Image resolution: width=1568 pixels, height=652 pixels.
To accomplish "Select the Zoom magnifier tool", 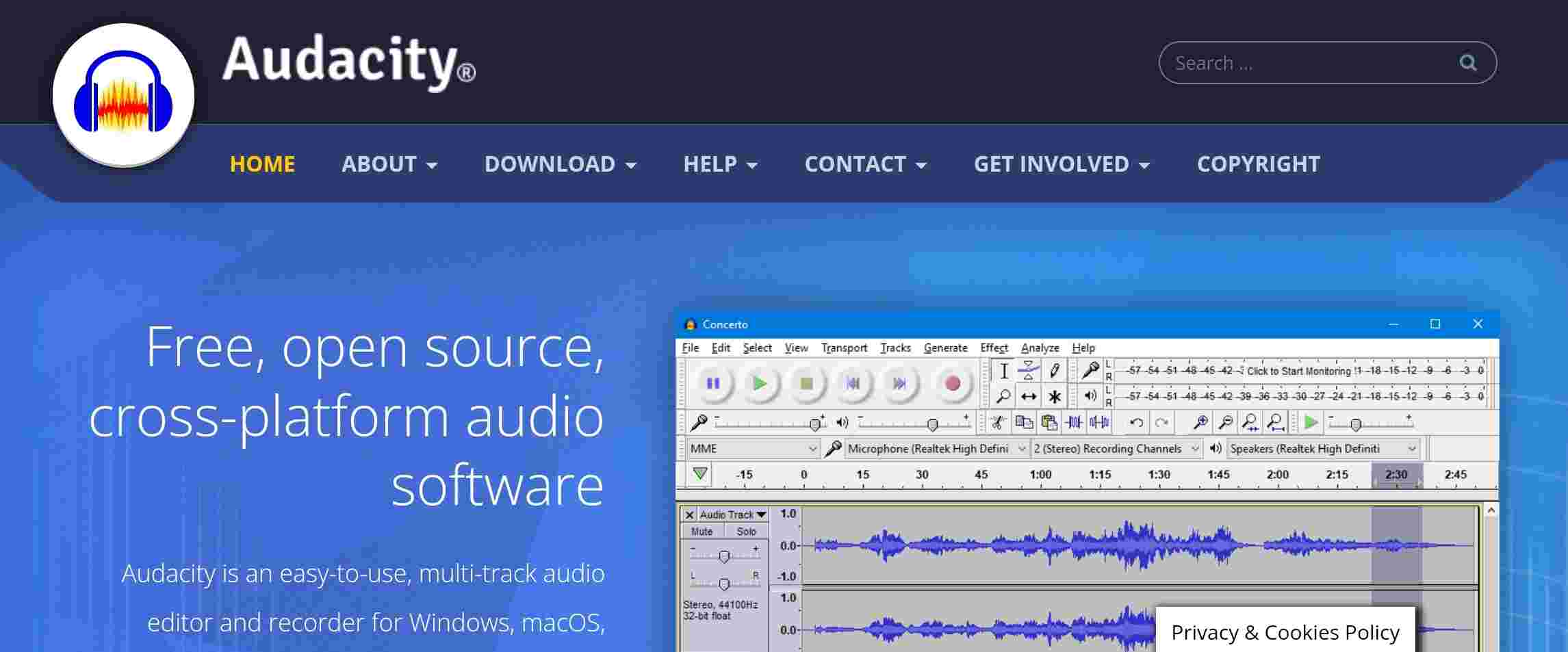I will tap(1003, 396).
